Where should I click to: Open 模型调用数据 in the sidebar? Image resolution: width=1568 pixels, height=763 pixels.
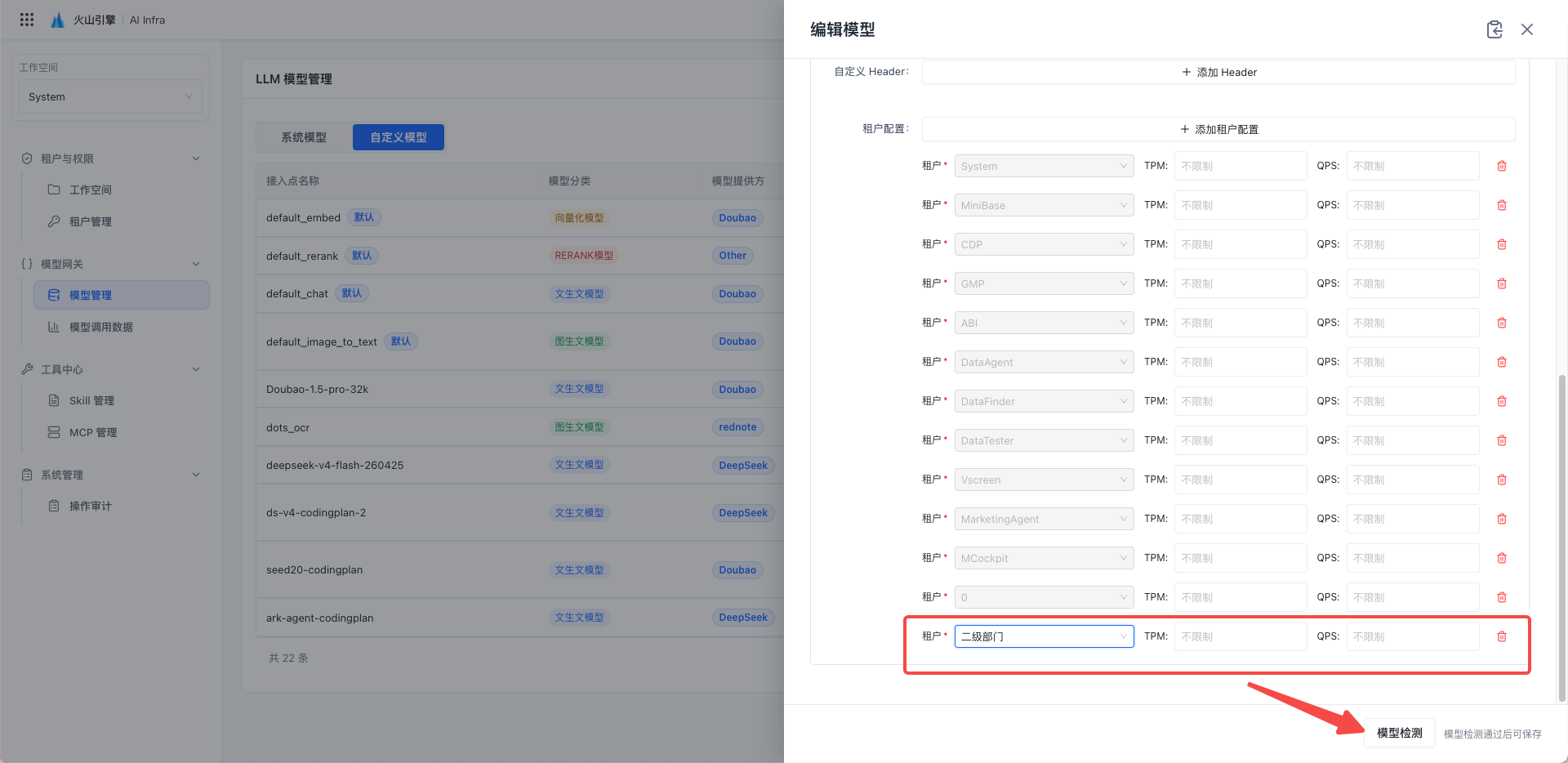pyautogui.click(x=100, y=327)
